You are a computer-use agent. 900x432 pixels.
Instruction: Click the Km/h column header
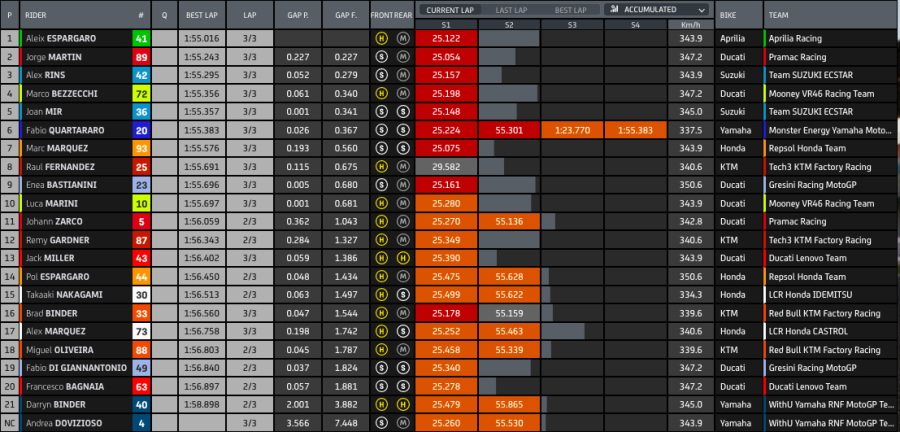690,25
